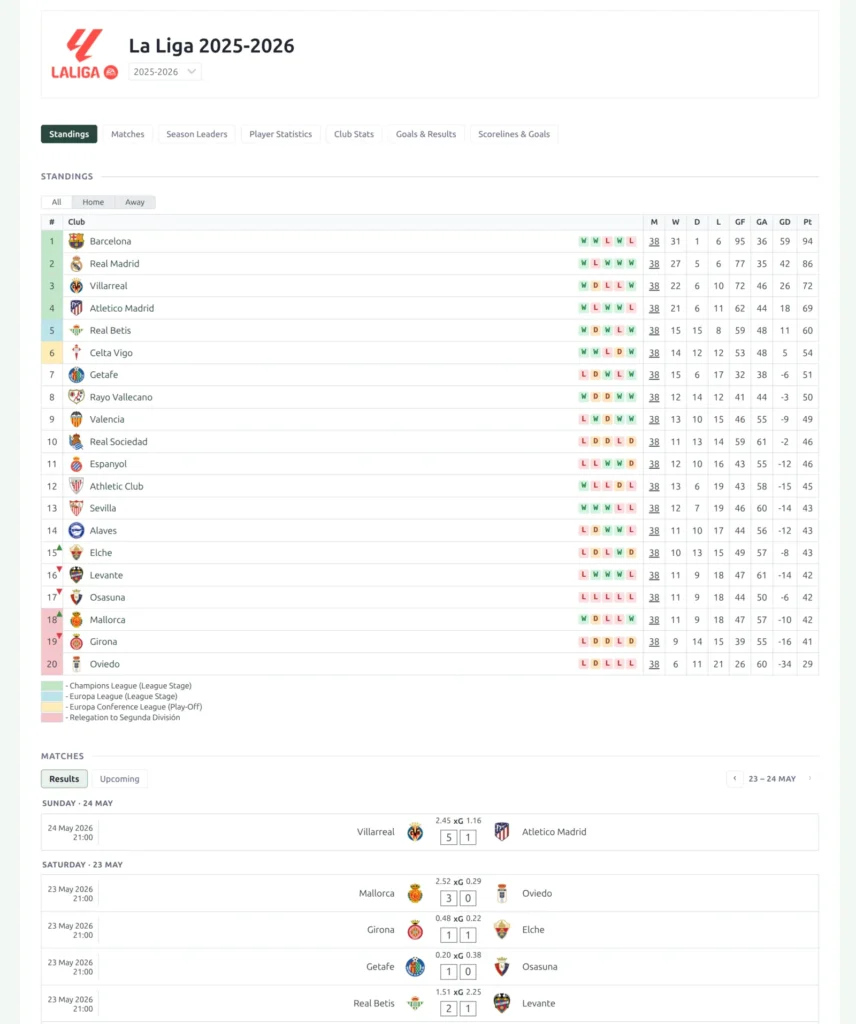Go to the Club Stats tab
The image size is (856, 1024).
pos(354,134)
